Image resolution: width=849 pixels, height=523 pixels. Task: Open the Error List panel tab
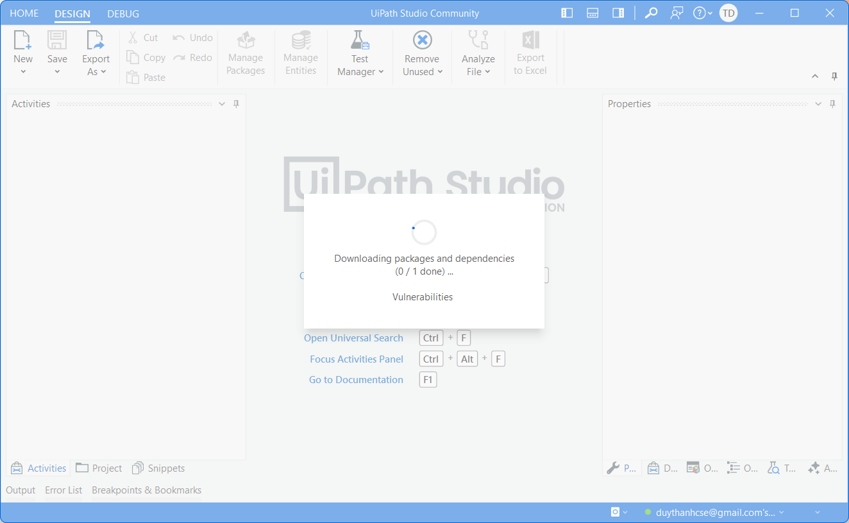point(63,490)
